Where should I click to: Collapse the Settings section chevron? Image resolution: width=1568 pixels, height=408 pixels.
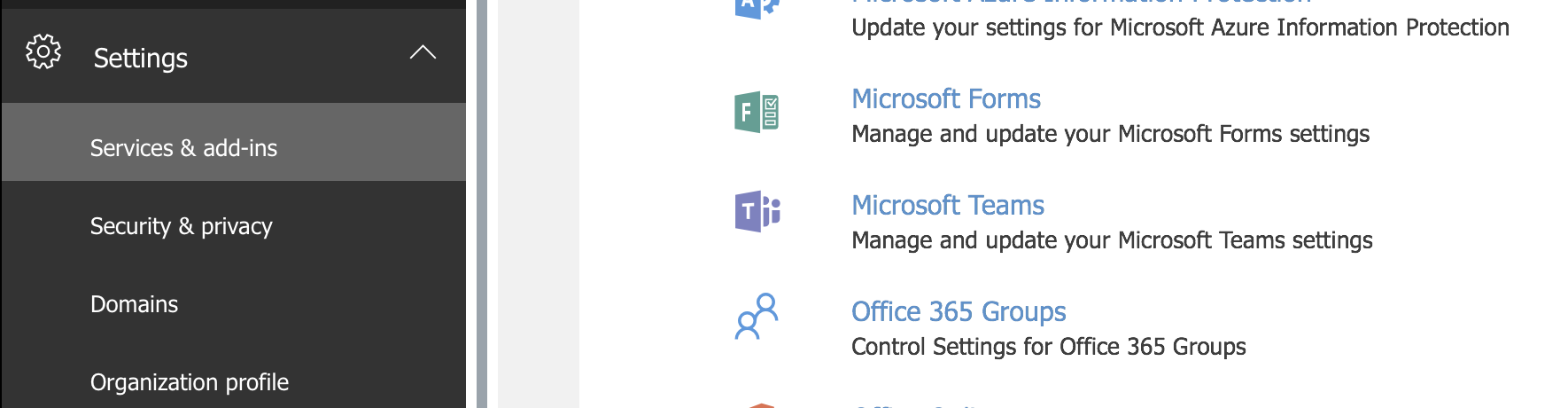pos(423,52)
